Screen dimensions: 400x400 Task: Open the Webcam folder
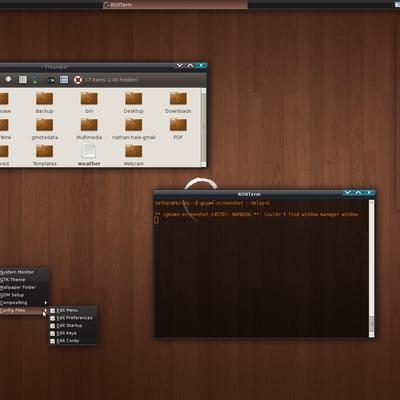click(134, 156)
